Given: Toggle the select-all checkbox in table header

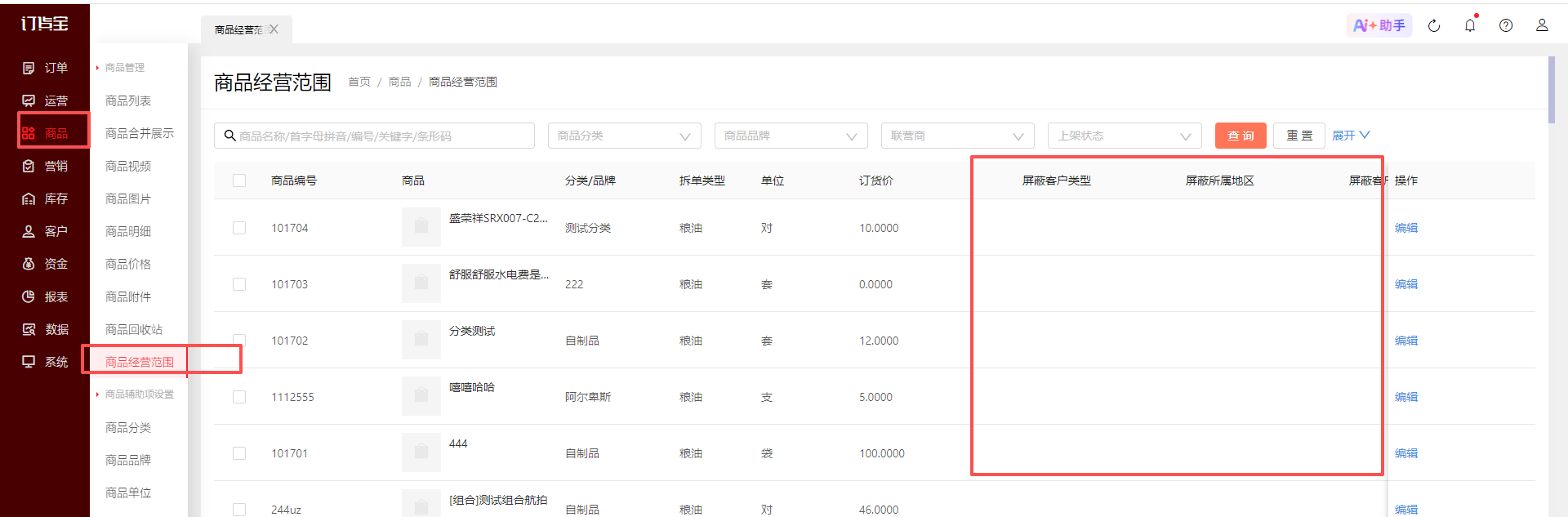Looking at the screenshot, I should pos(239,181).
